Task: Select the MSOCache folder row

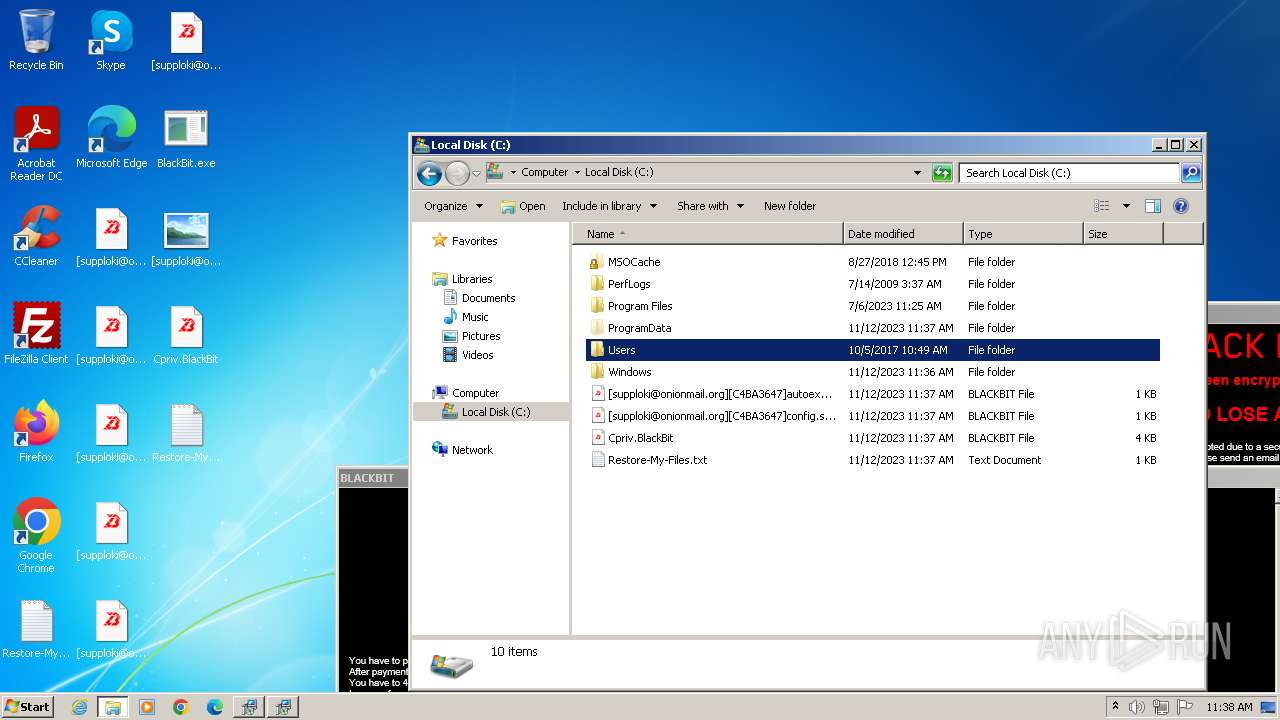Action: coord(872,262)
